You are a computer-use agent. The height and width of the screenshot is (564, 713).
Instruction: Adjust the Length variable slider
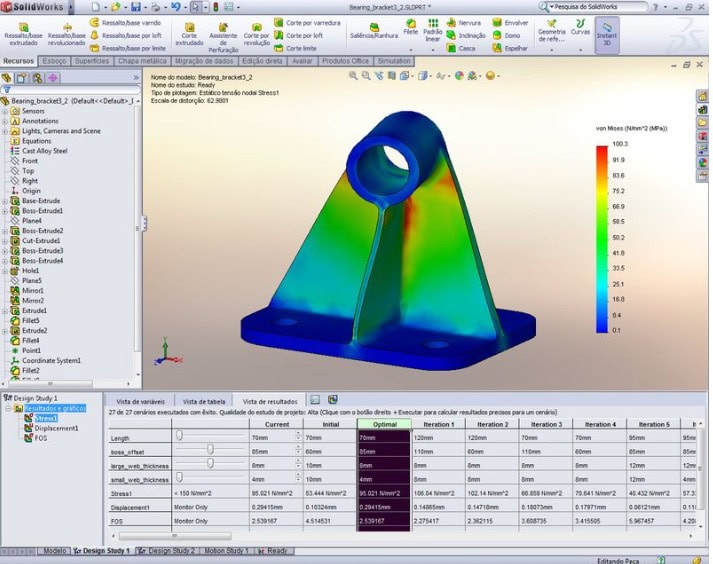tap(180, 436)
